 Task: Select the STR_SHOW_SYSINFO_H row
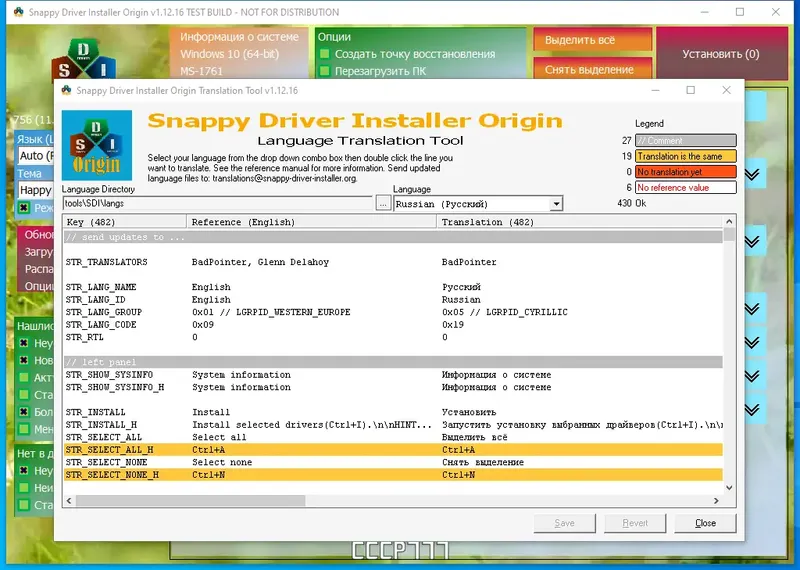(393, 387)
